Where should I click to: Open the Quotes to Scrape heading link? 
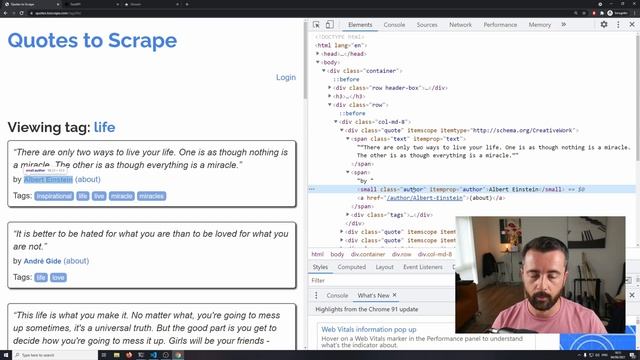(x=92, y=40)
